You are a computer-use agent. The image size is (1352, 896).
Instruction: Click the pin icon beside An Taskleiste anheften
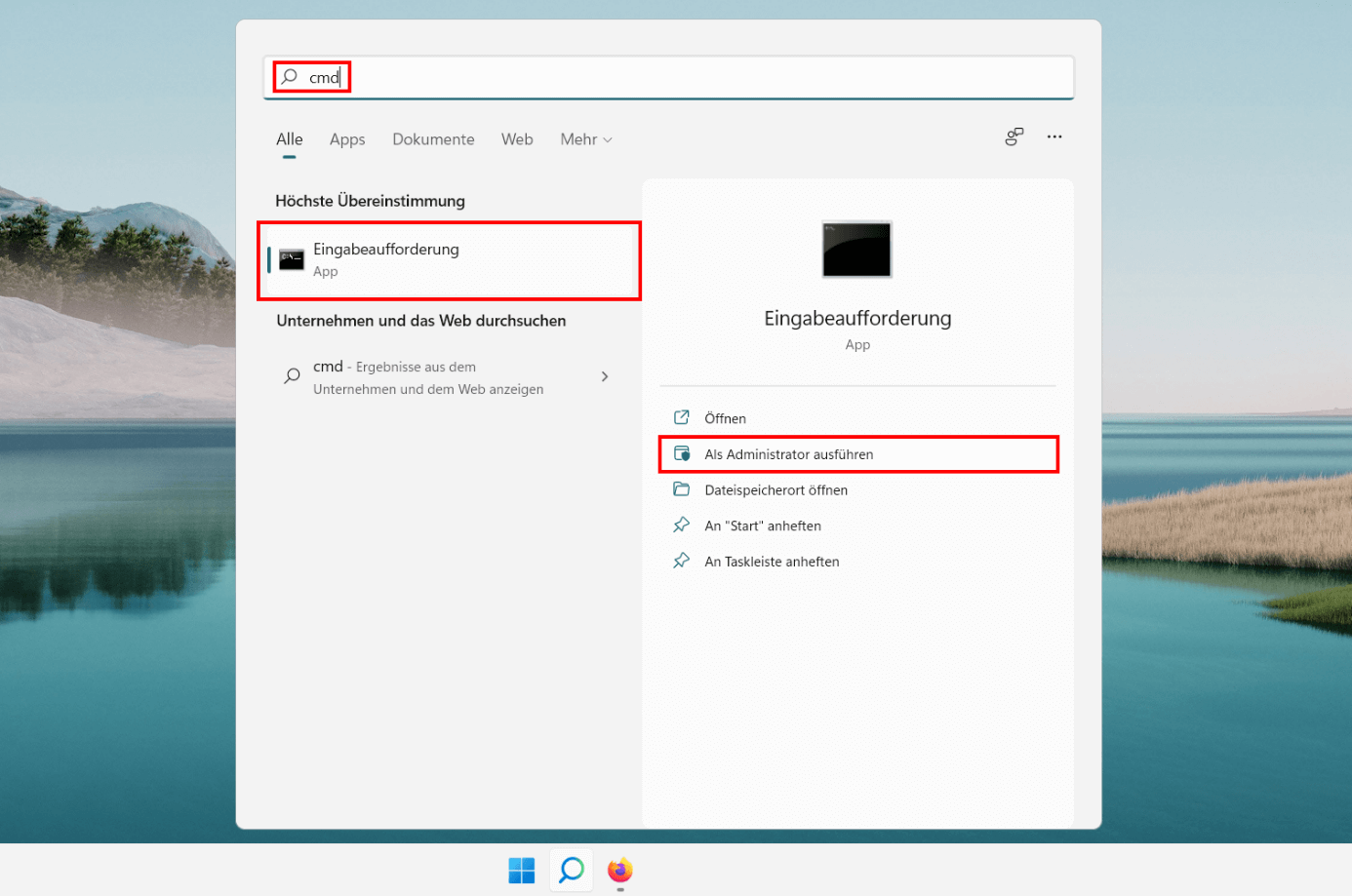[682, 561]
